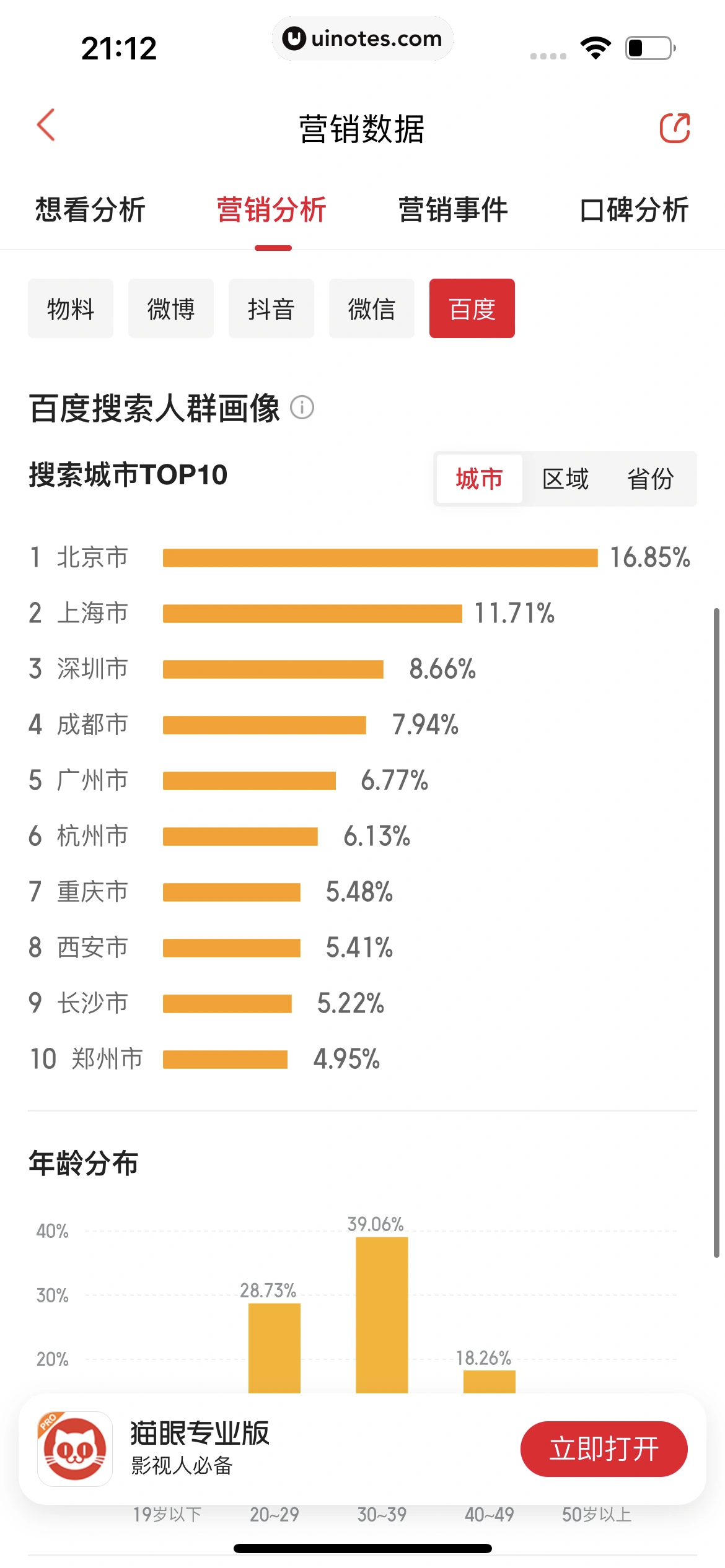Switch to the 营销事件 tab
The width and height of the screenshot is (725, 1568).
tap(453, 210)
